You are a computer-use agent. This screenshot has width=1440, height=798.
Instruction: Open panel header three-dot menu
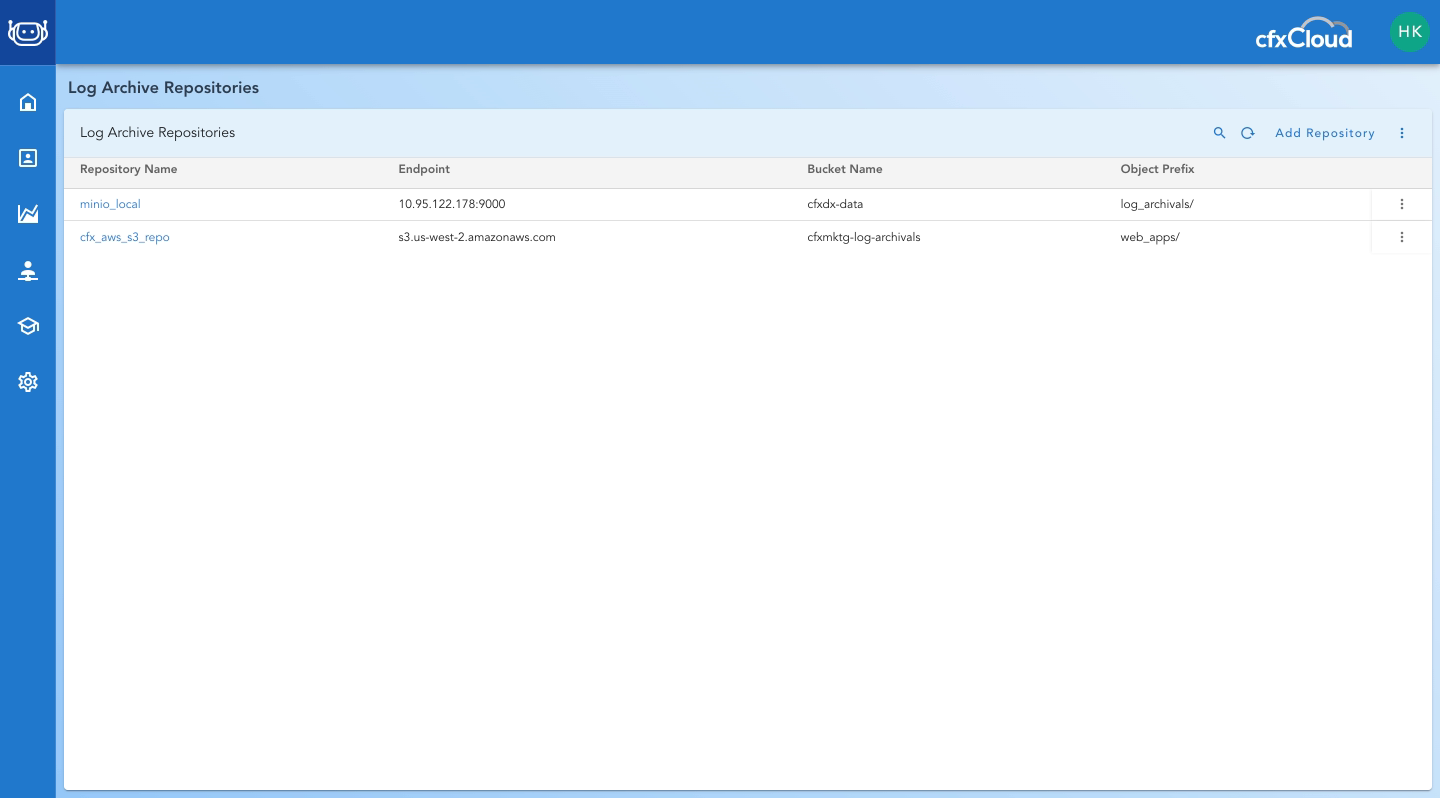pyautogui.click(x=1402, y=133)
